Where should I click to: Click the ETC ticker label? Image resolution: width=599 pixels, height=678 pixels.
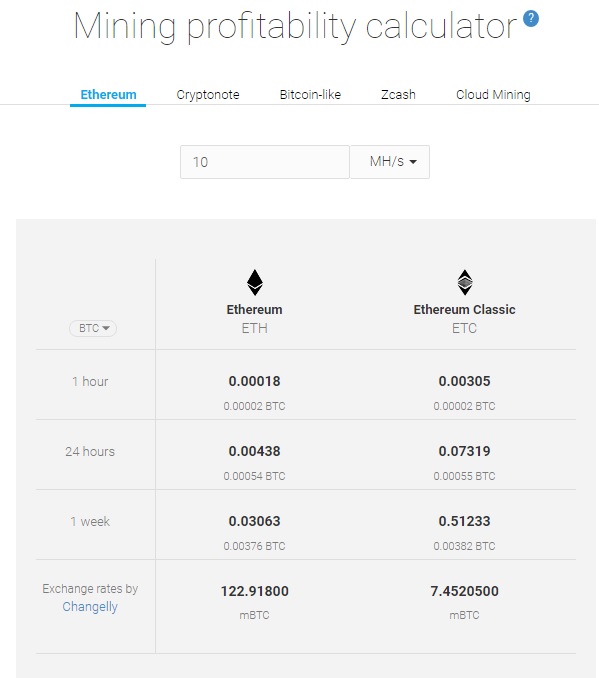[464, 328]
